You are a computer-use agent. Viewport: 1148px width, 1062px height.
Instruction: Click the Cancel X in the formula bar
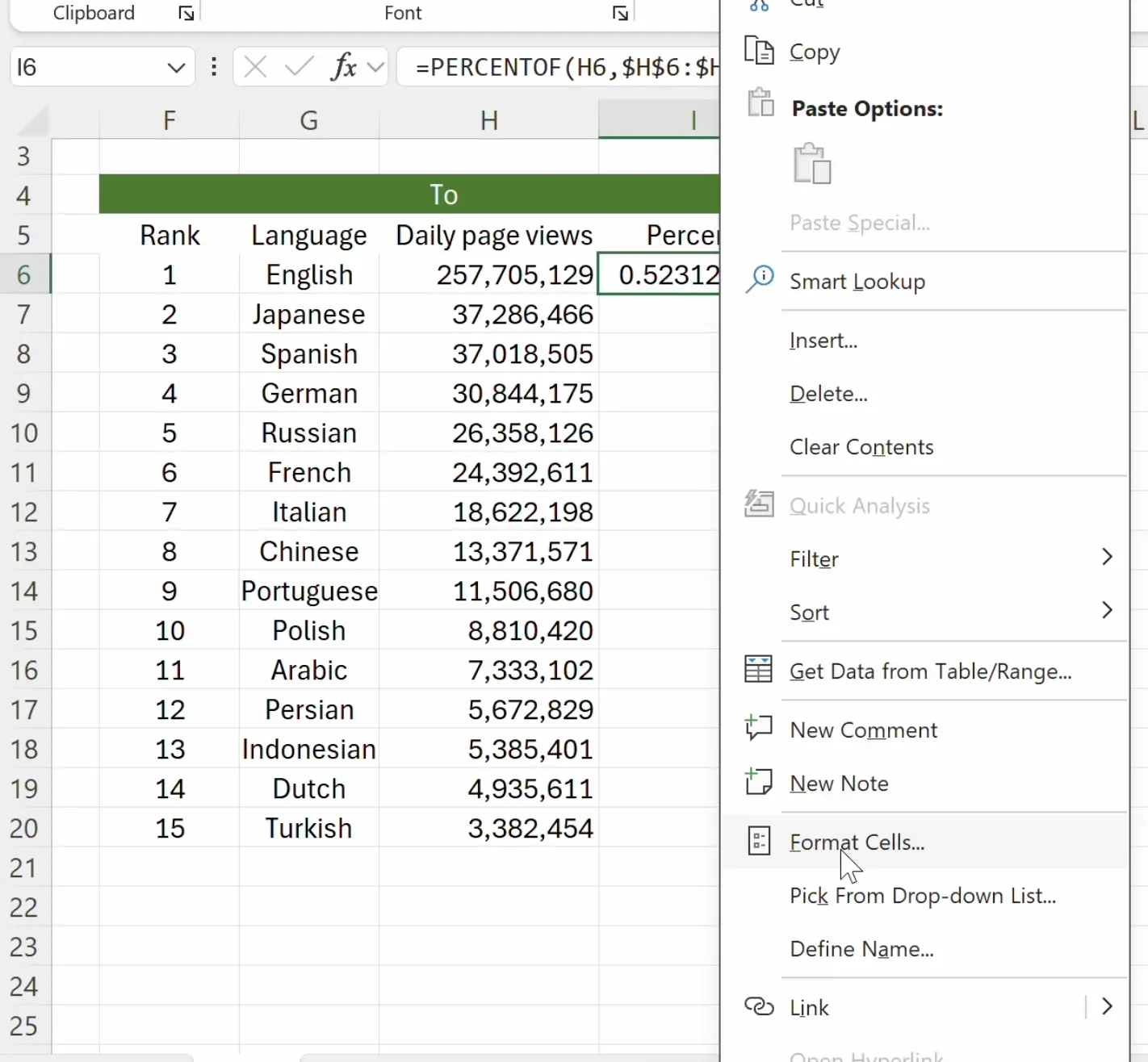[254, 67]
